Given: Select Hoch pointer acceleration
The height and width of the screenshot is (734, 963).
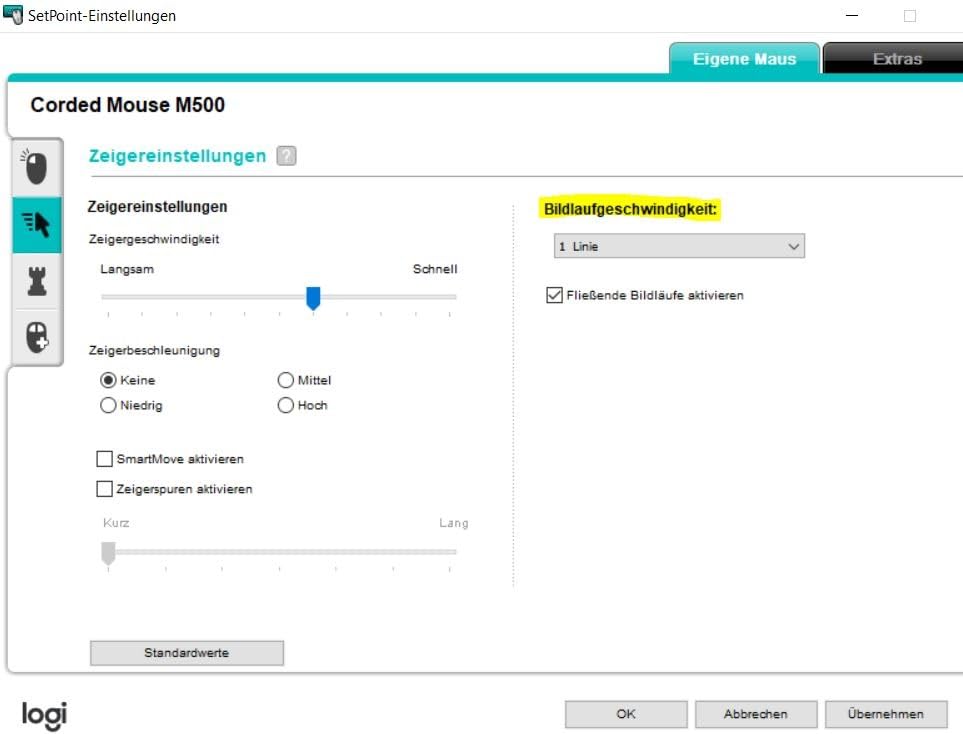Looking at the screenshot, I should [x=286, y=405].
